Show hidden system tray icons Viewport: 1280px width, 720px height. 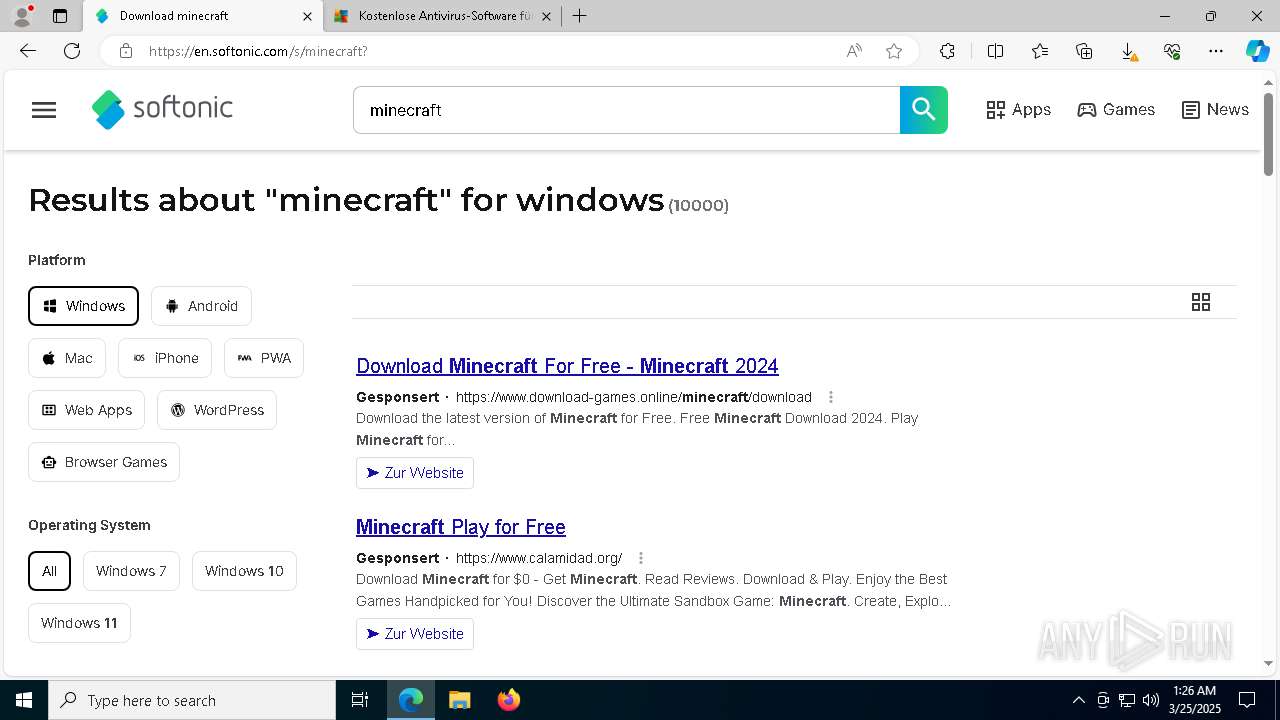[1078, 700]
